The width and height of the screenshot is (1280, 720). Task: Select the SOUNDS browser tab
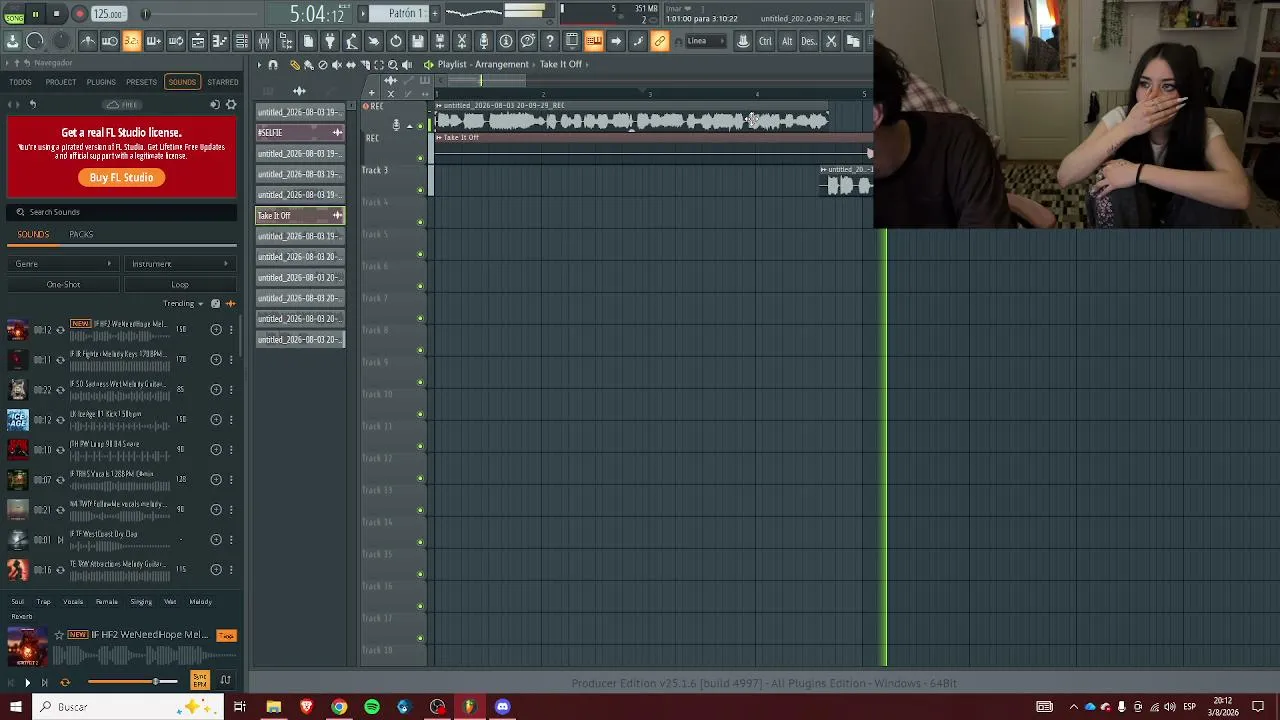pyautogui.click(x=182, y=82)
